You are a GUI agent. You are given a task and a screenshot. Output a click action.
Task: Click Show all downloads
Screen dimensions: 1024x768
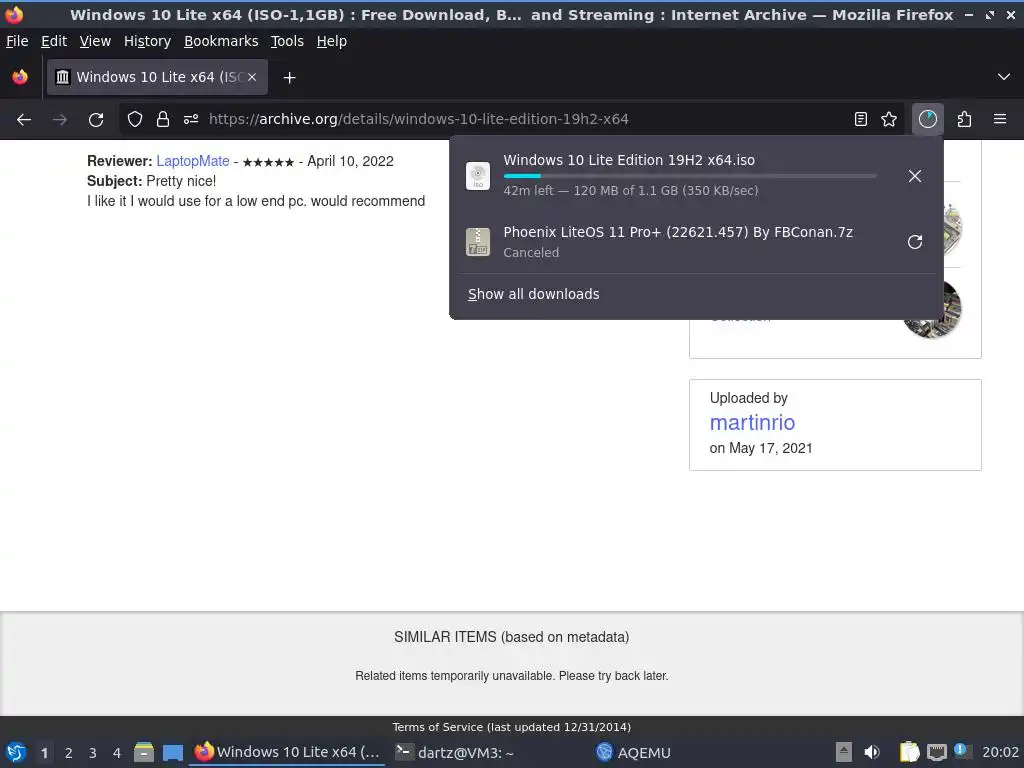[x=534, y=295]
